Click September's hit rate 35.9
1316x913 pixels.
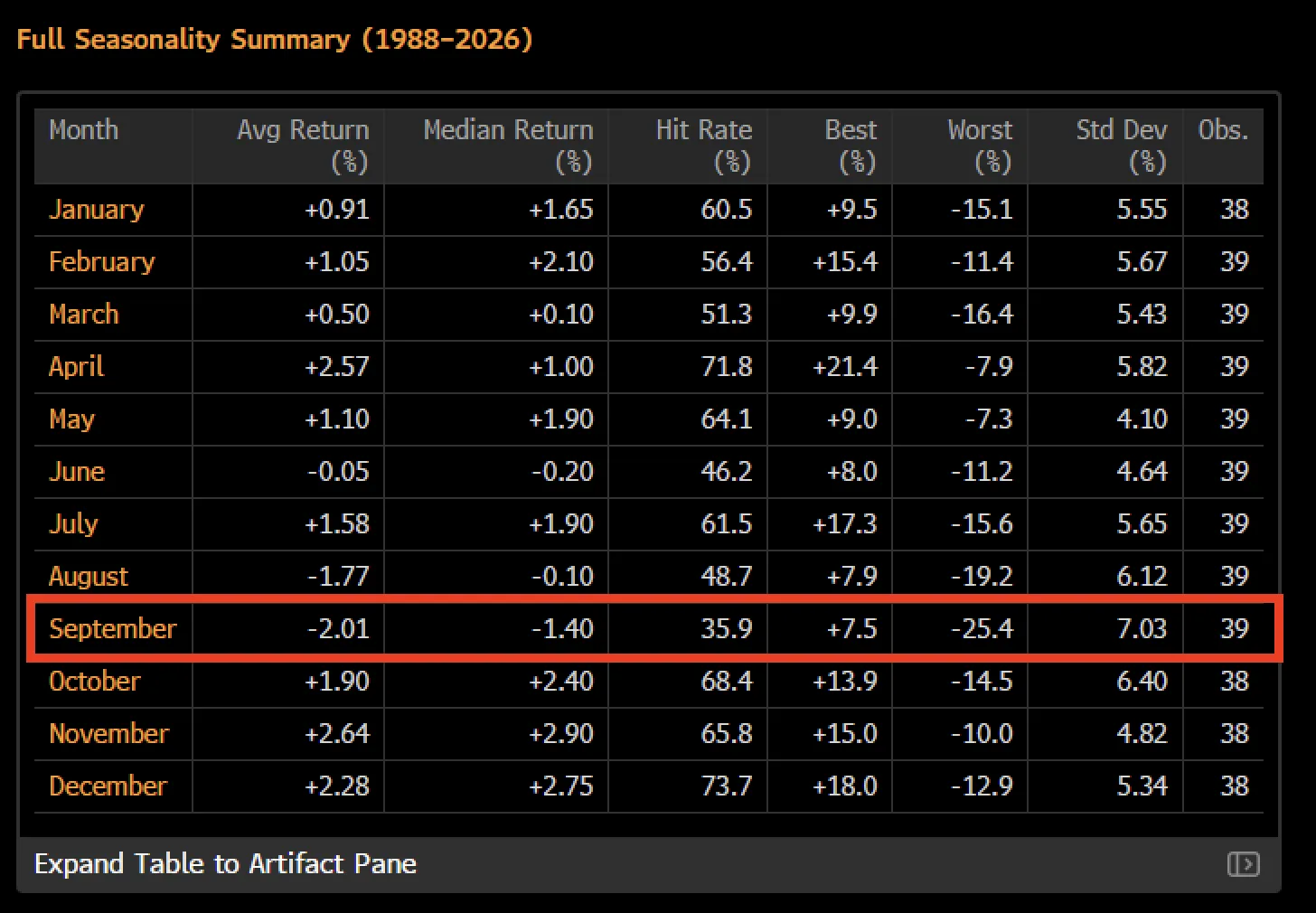(x=727, y=629)
